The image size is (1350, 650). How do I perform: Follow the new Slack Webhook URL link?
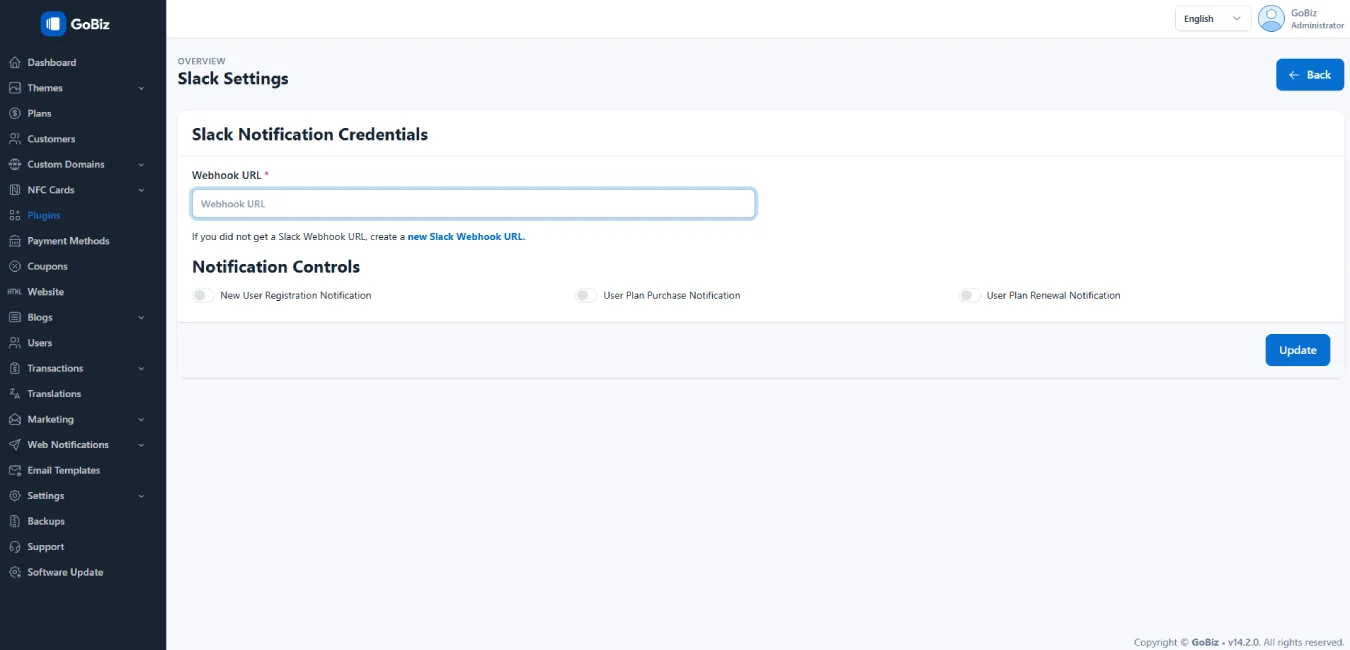pyautogui.click(x=466, y=237)
